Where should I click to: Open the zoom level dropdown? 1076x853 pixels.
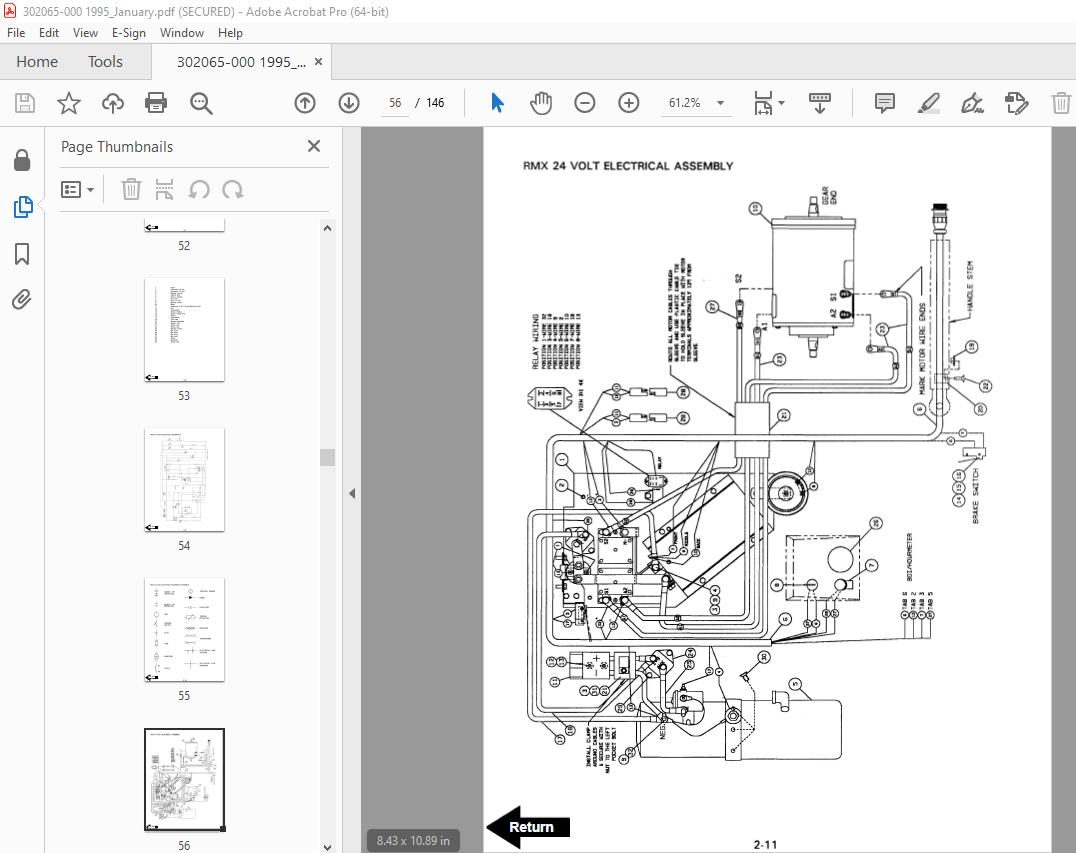coord(721,103)
